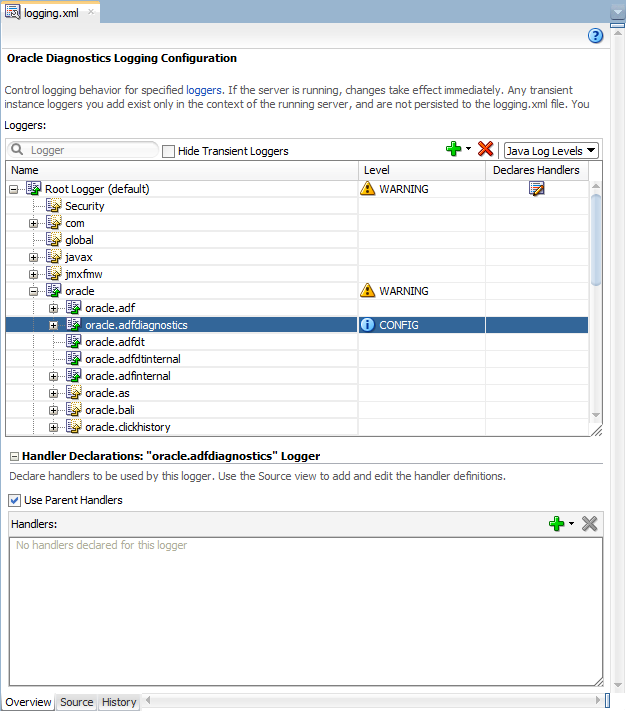Viewport: 626px width, 711px height.
Task: Click the com logger icon
Action: [x=53, y=223]
